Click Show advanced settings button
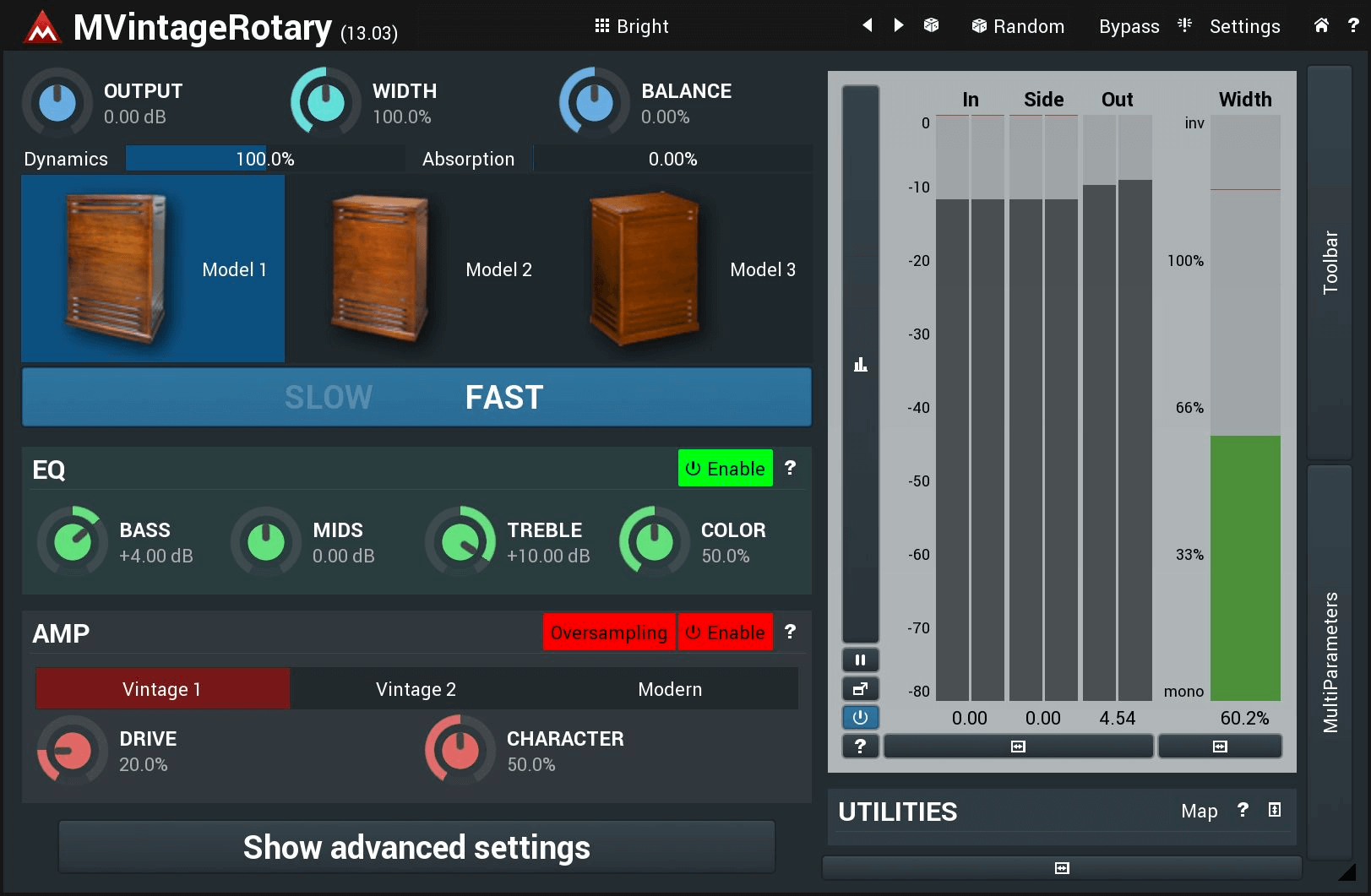The height and width of the screenshot is (896, 1371). coord(416,847)
